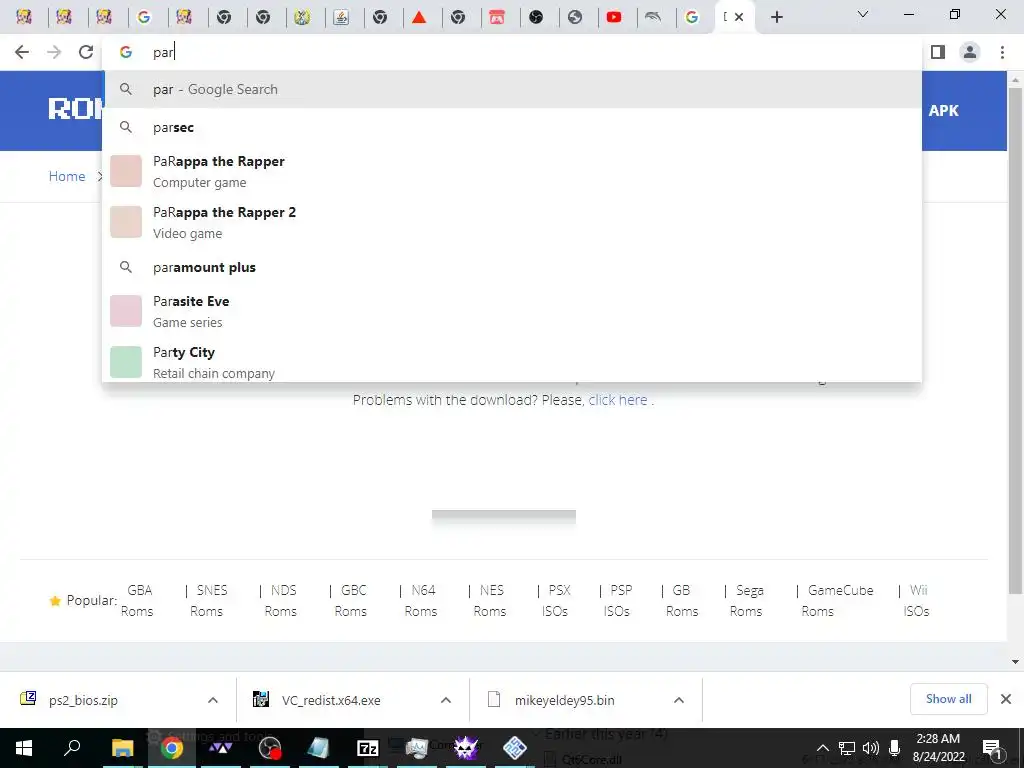The width and height of the screenshot is (1024, 768).
Task: Click Show all downloads button
Action: click(948, 699)
